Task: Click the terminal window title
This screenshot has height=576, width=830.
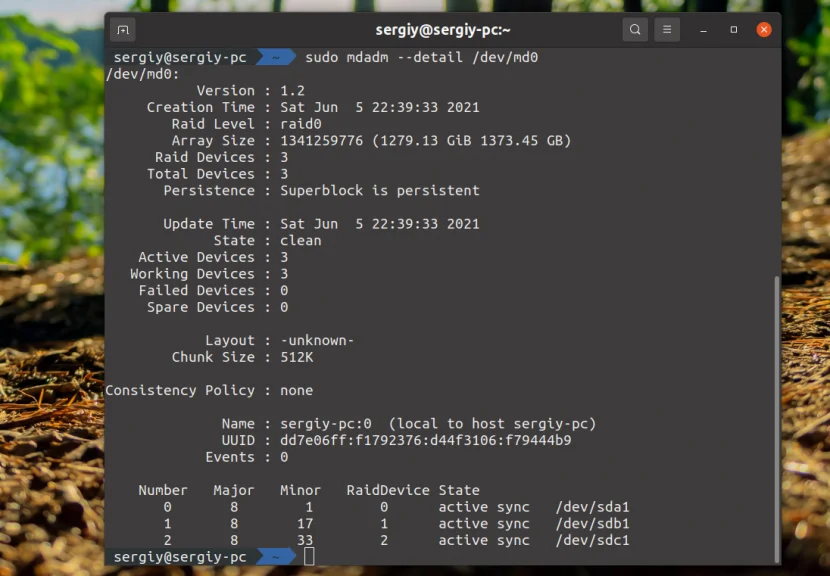Action: tap(443, 29)
